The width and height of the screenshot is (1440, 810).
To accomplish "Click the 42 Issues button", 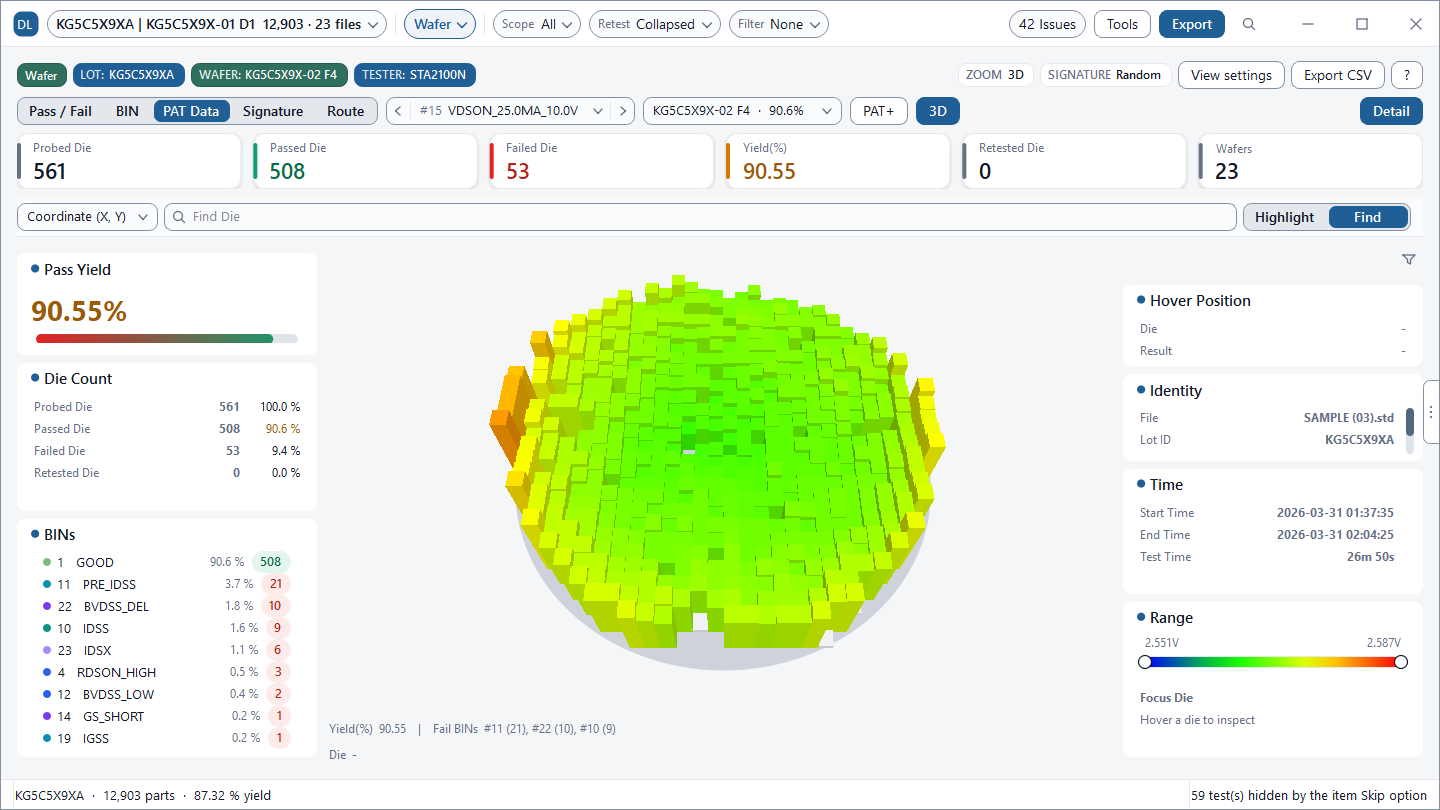I will click(x=1048, y=24).
